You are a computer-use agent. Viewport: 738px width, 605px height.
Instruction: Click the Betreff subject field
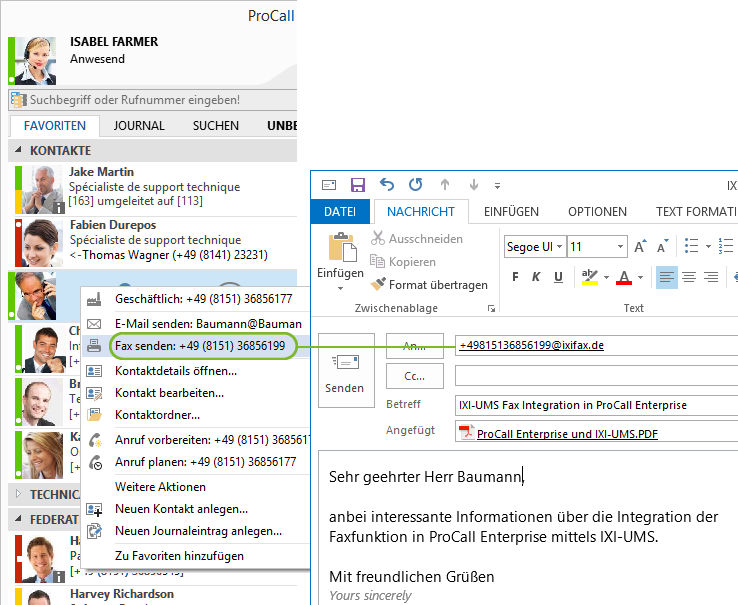(x=596, y=405)
